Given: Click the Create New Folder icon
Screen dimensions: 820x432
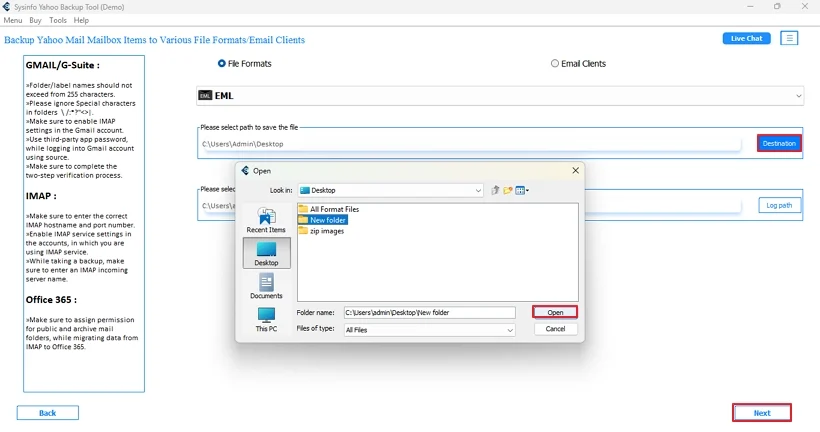Looking at the screenshot, I should [507, 190].
